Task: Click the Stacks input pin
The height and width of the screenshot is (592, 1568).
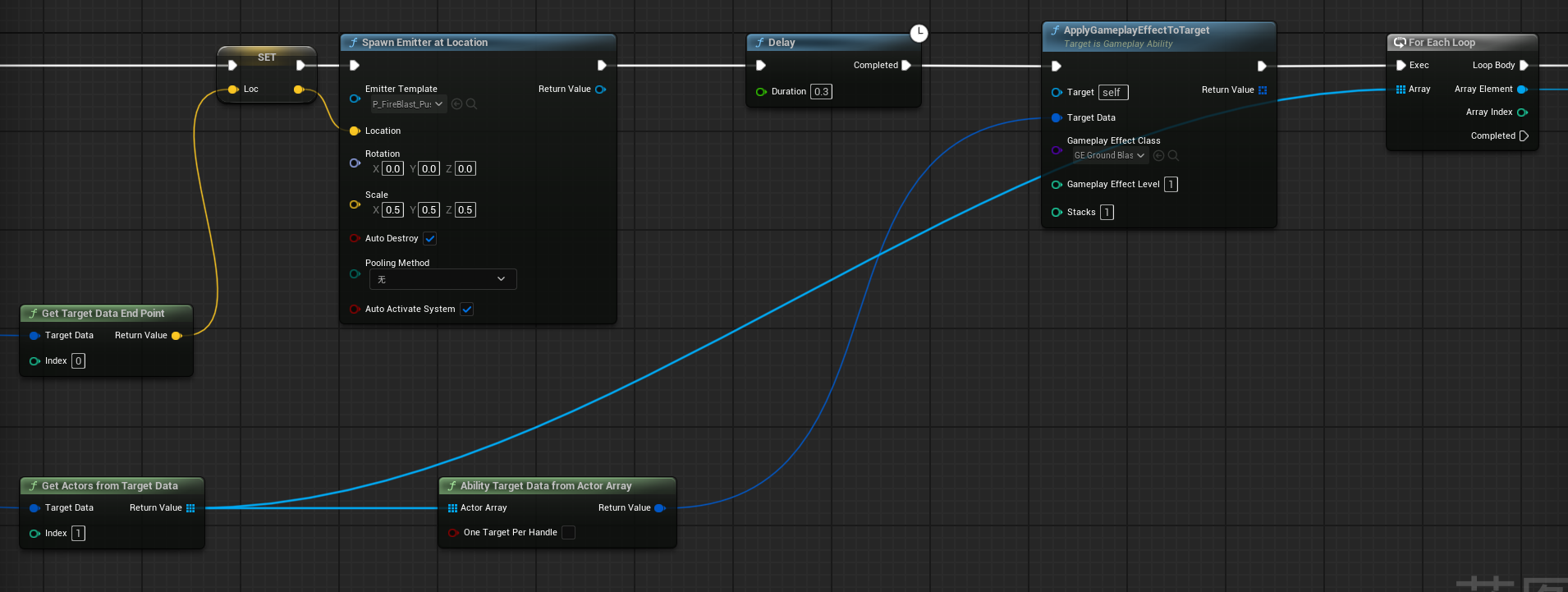Action: [x=1057, y=212]
